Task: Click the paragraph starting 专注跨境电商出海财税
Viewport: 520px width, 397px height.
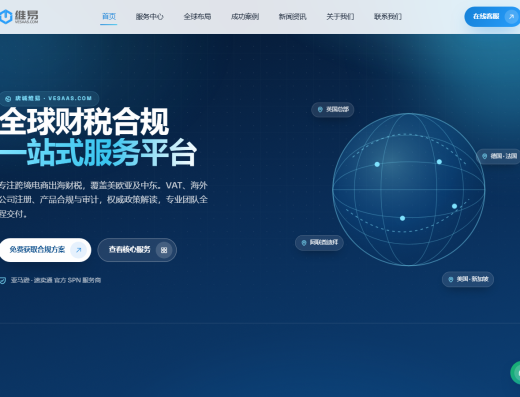Action: [104, 199]
